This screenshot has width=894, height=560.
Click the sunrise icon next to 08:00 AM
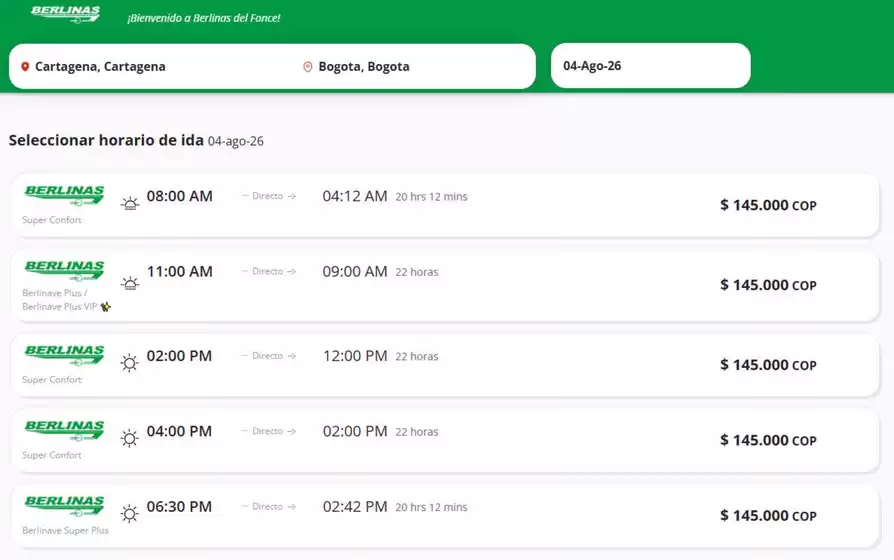point(130,203)
